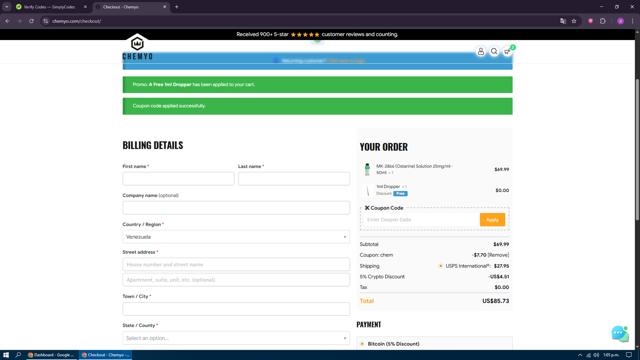Click the browser back arrow

coord(7,21)
